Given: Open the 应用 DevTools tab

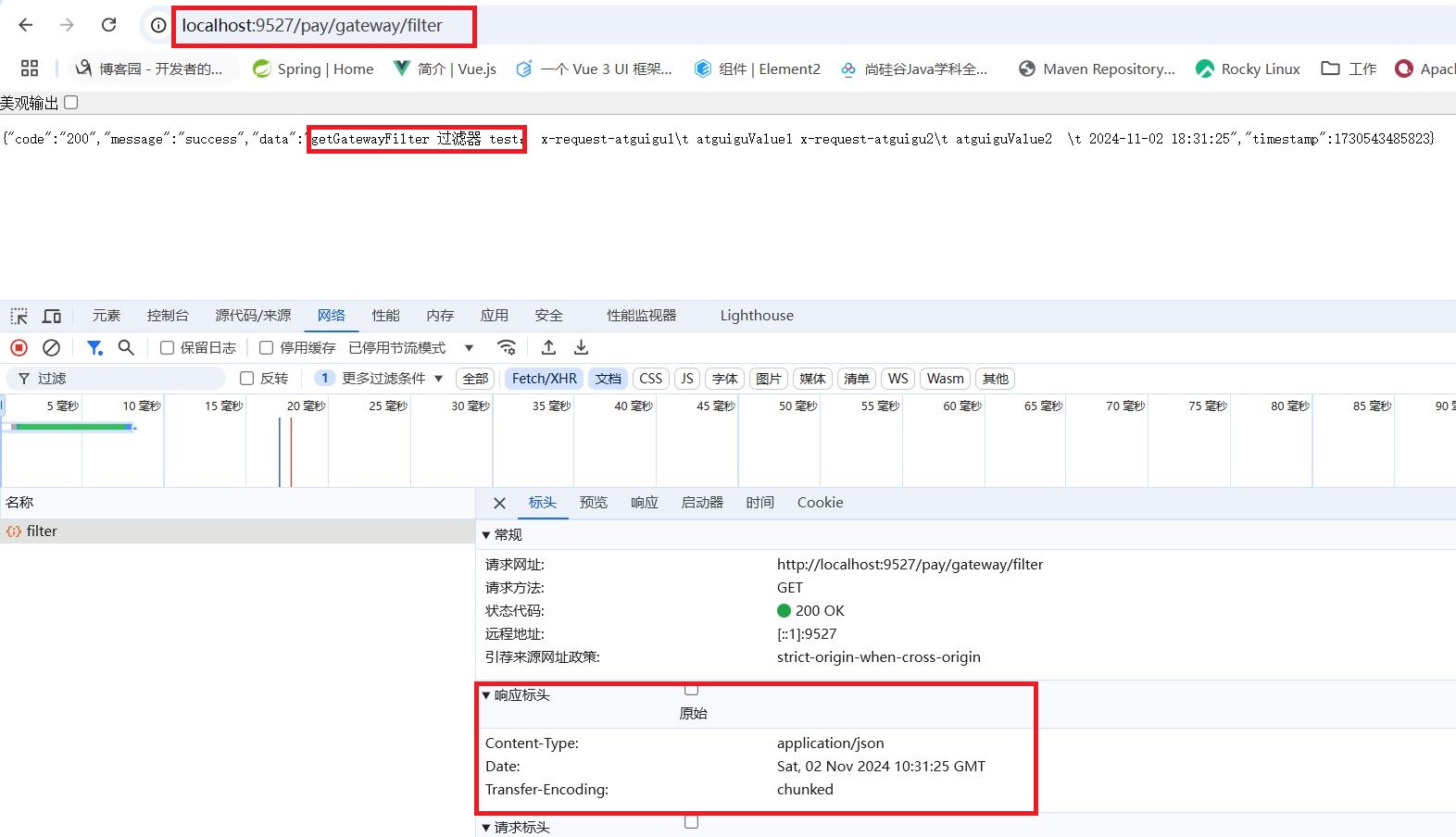Looking at the screenshot, I should click(x=495, y=316).
